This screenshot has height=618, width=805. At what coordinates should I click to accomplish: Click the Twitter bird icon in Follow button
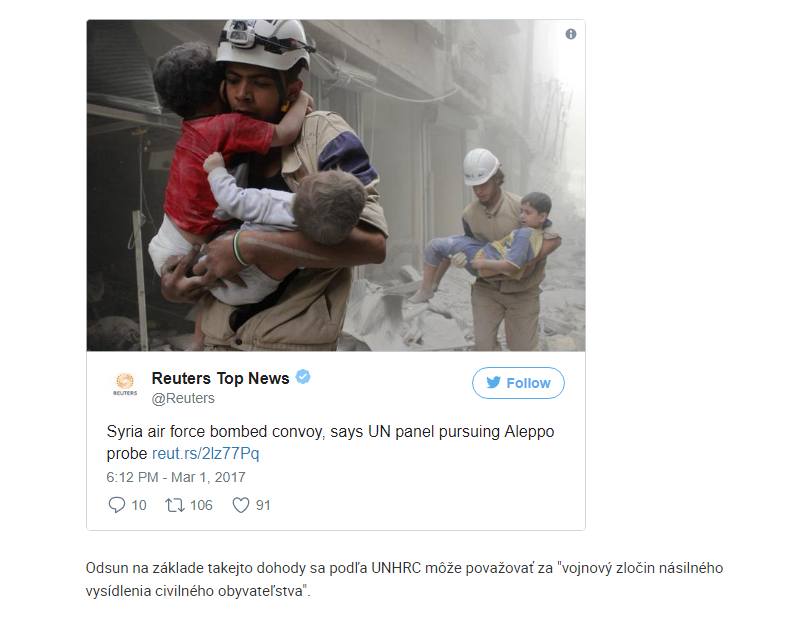[x=493, y=382]
